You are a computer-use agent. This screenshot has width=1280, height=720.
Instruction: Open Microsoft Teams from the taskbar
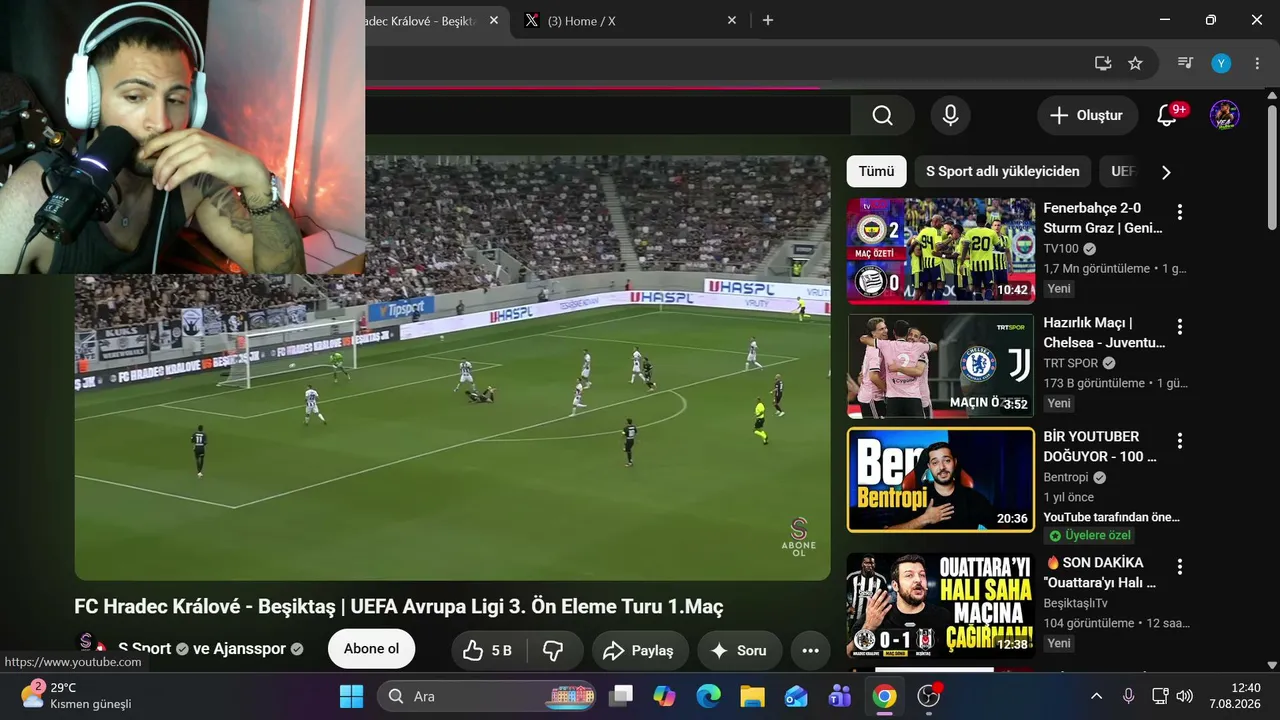(840, 696)
